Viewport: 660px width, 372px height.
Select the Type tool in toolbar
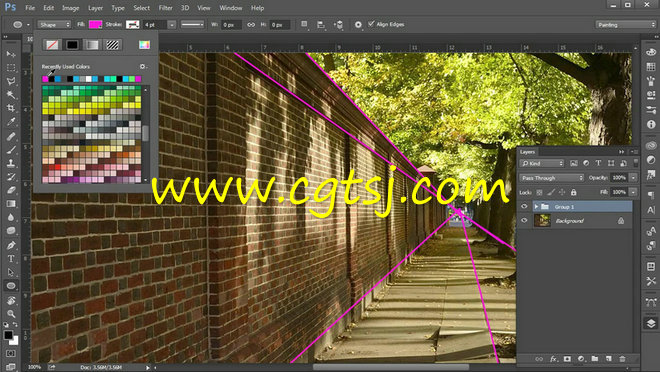[x=11, y=259]
